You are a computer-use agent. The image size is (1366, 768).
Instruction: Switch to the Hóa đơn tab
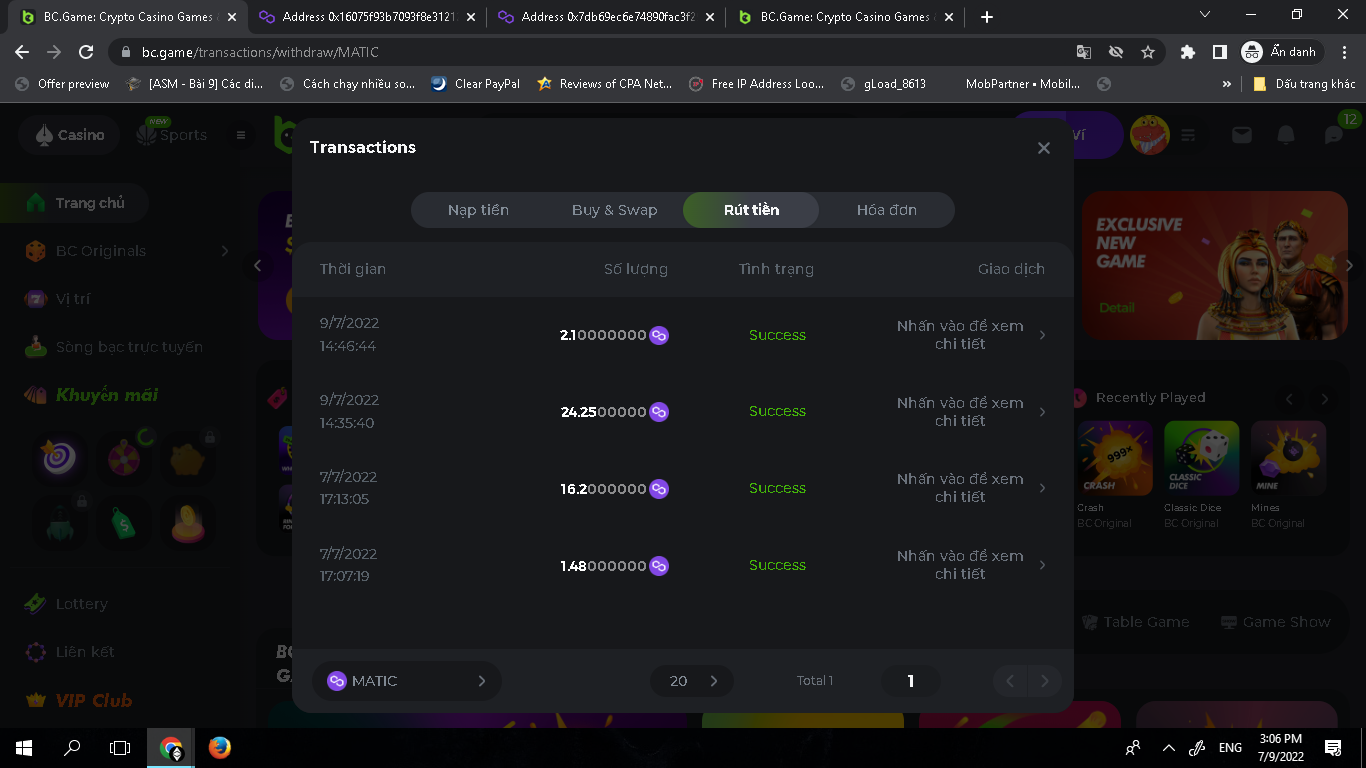(887, 210)
